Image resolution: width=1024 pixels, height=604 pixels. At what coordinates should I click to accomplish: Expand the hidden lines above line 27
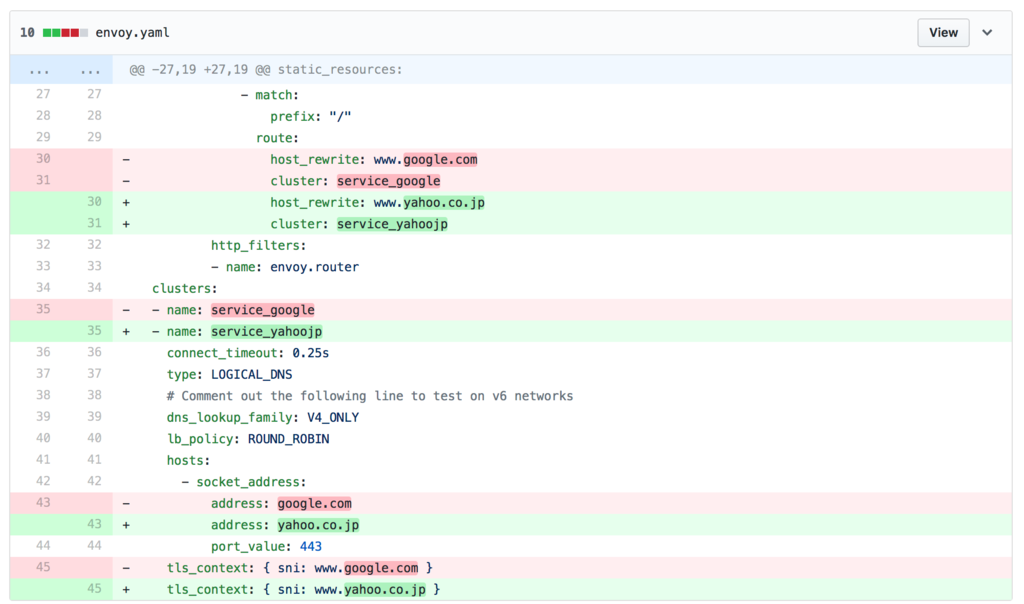(61, 70)
